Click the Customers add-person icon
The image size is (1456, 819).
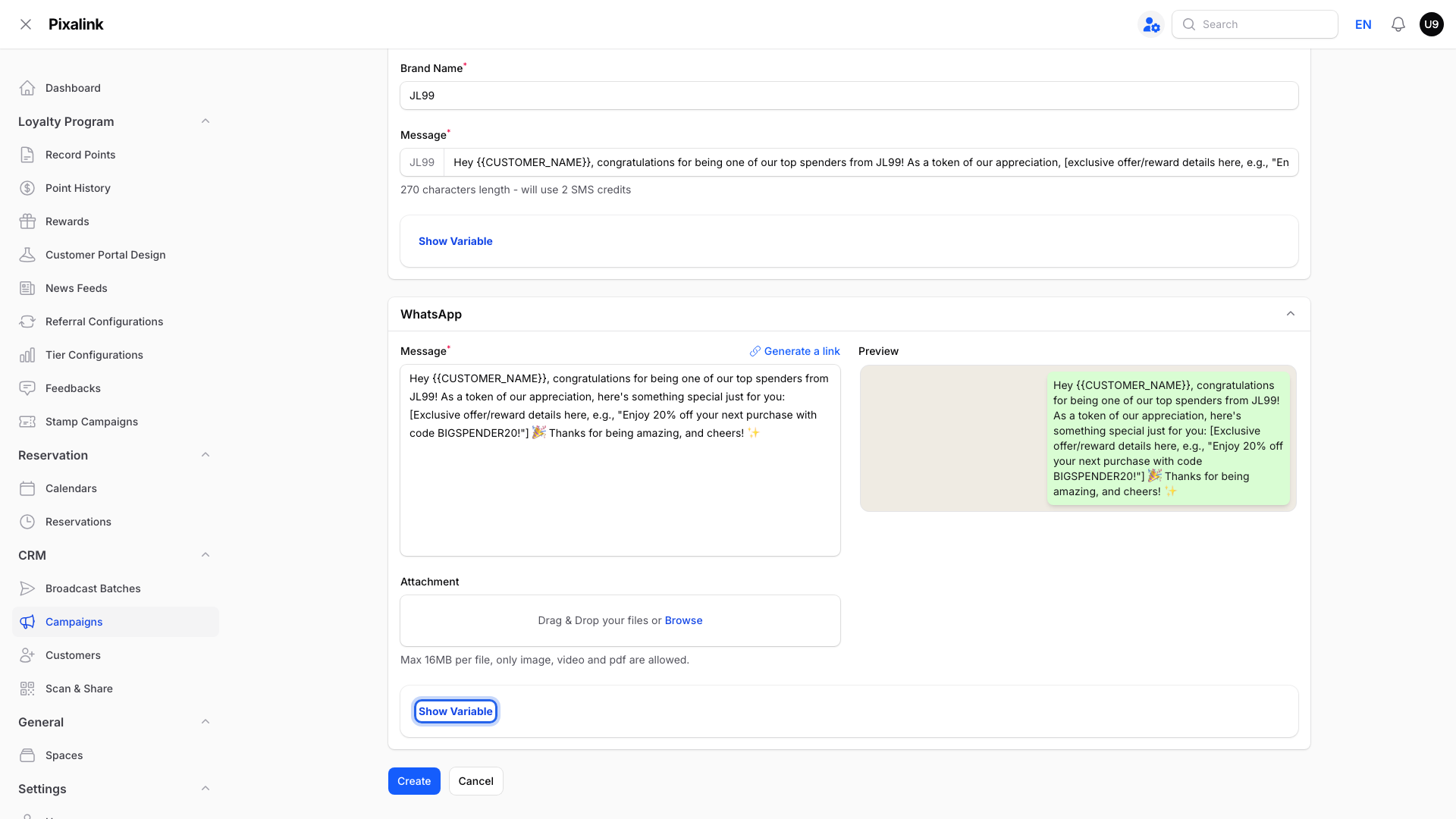[27, 655]
